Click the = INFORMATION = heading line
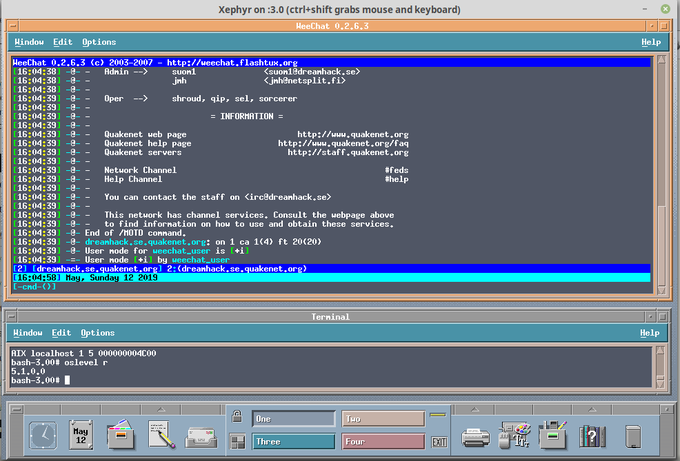This screenshot has width=680, height=461. click(247, 117)
